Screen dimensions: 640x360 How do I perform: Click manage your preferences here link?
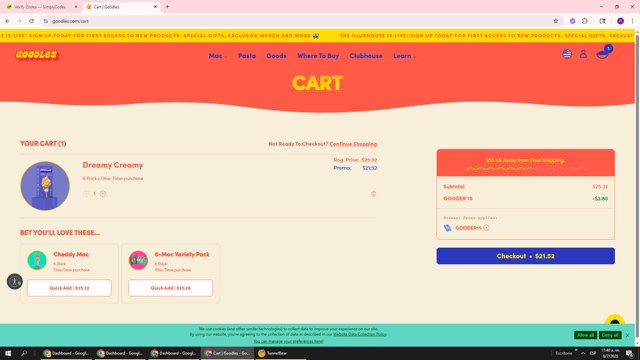[x=288, y=341]
